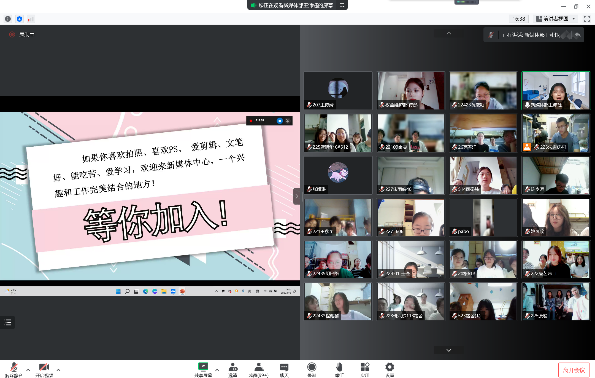
Task: Open the green screen share button
Action: (203, 369)
